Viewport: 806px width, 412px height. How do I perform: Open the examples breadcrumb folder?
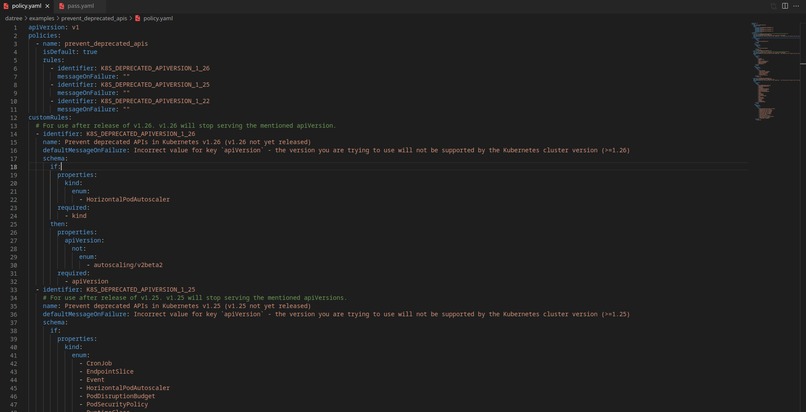click(x=42, y=18)
